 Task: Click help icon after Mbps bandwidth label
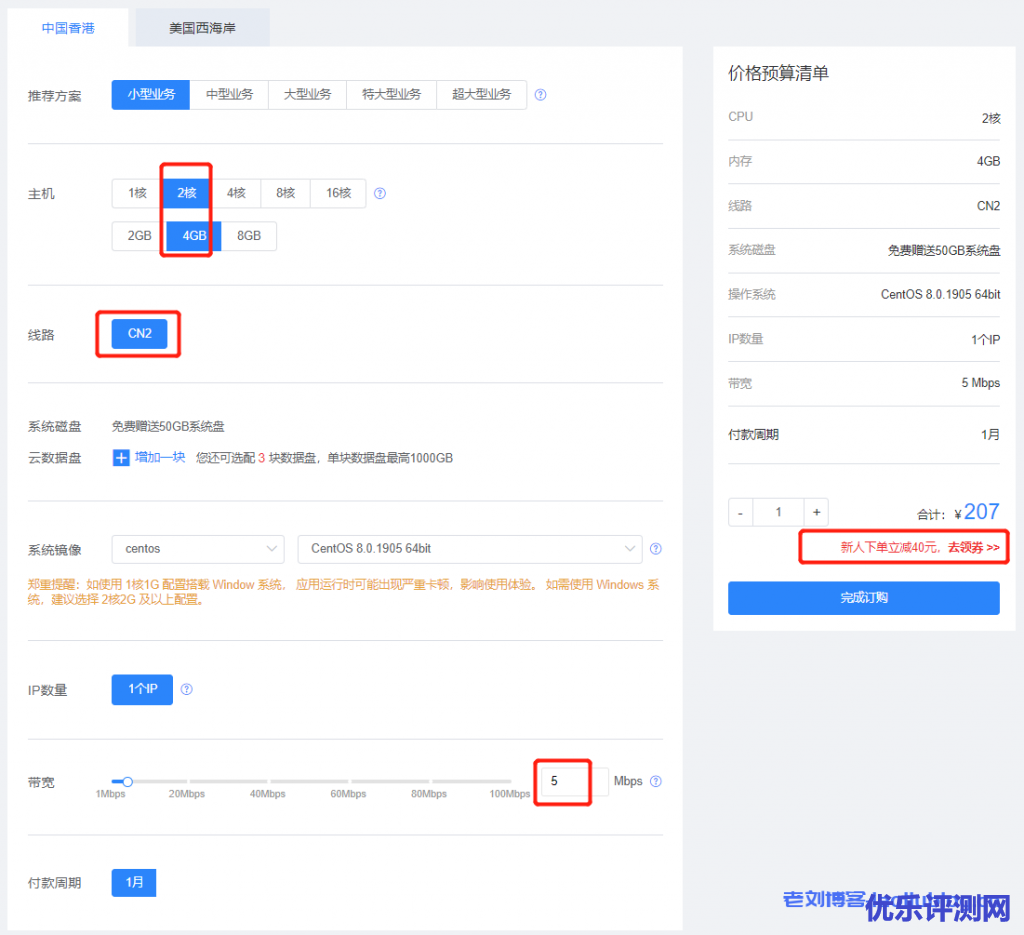(x=656, y=782)
